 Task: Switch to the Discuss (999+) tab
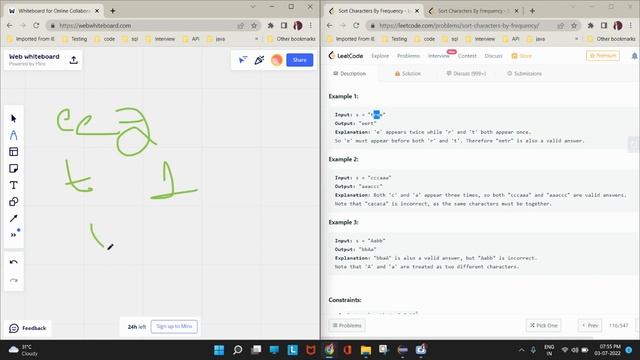(466, 73)
